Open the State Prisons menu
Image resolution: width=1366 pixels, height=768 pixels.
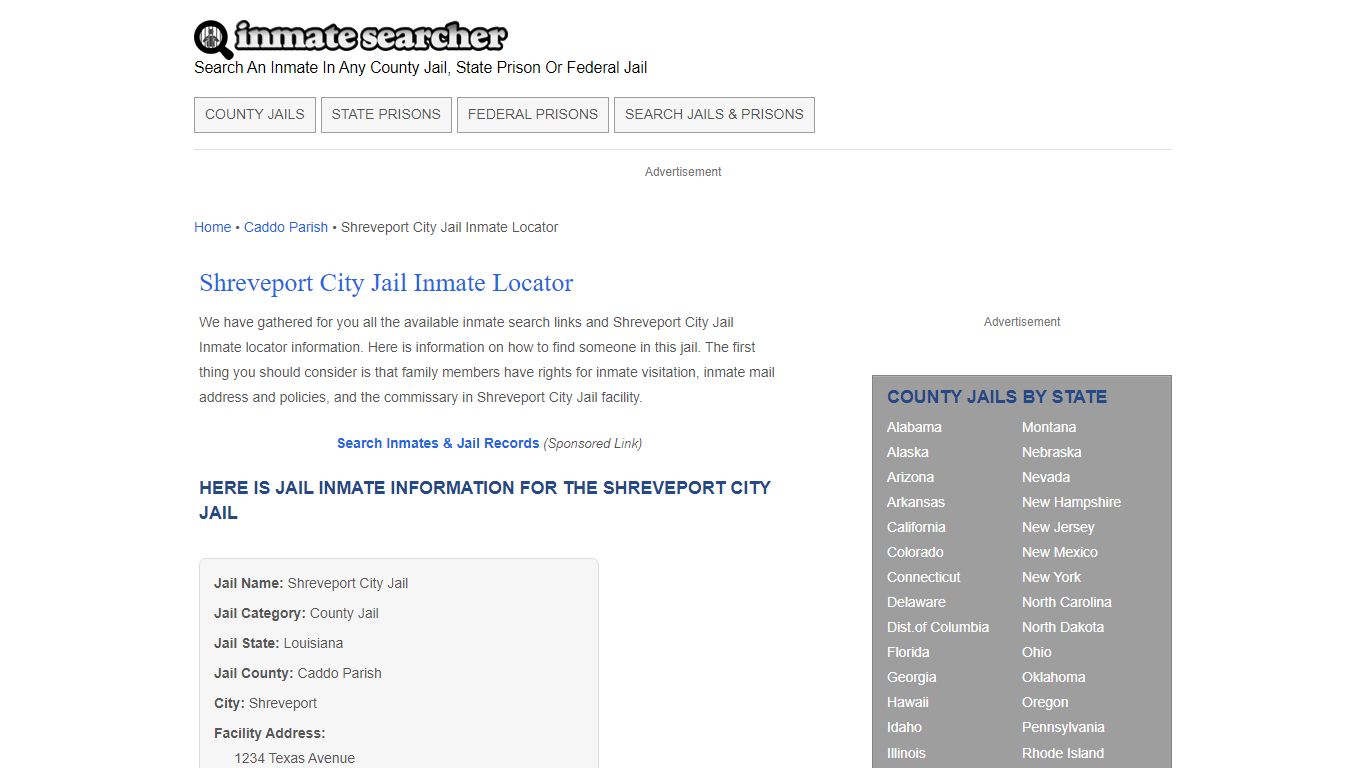(x=386, y=114)
